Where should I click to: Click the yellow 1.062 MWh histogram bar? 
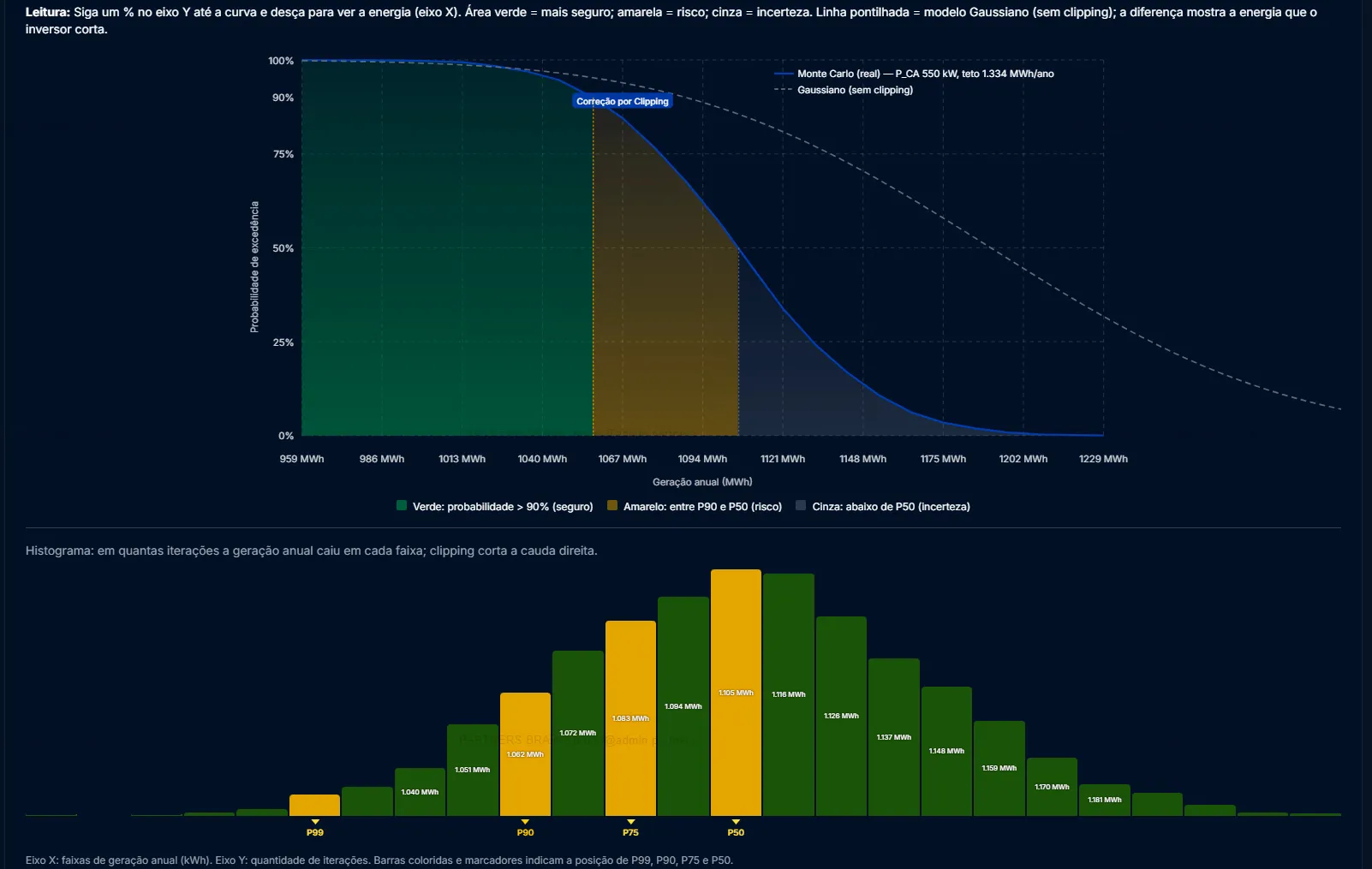(525, 754)
